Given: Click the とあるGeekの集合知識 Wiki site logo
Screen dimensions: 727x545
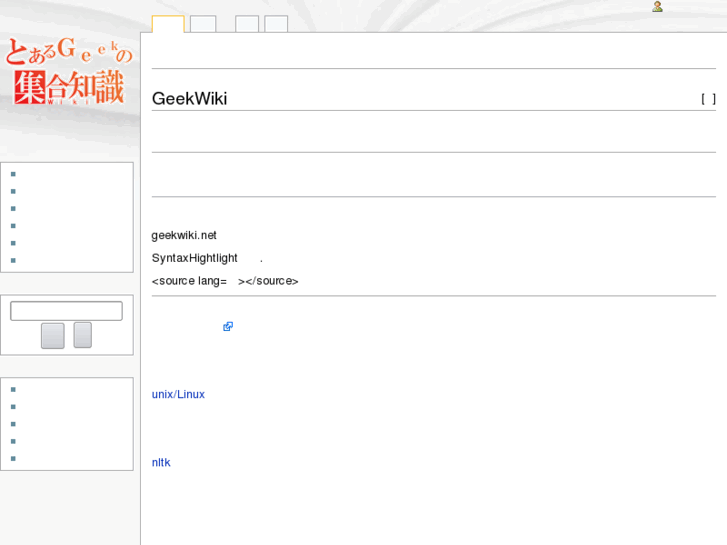Looking at the screenshot, I should (x=69, y=72).
